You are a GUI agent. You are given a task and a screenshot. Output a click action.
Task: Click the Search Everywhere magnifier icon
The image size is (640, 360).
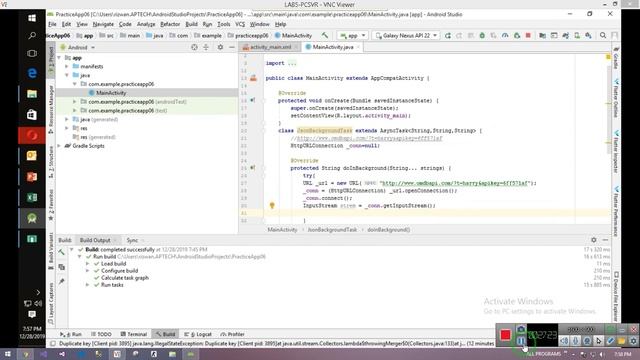coord(603,36)
